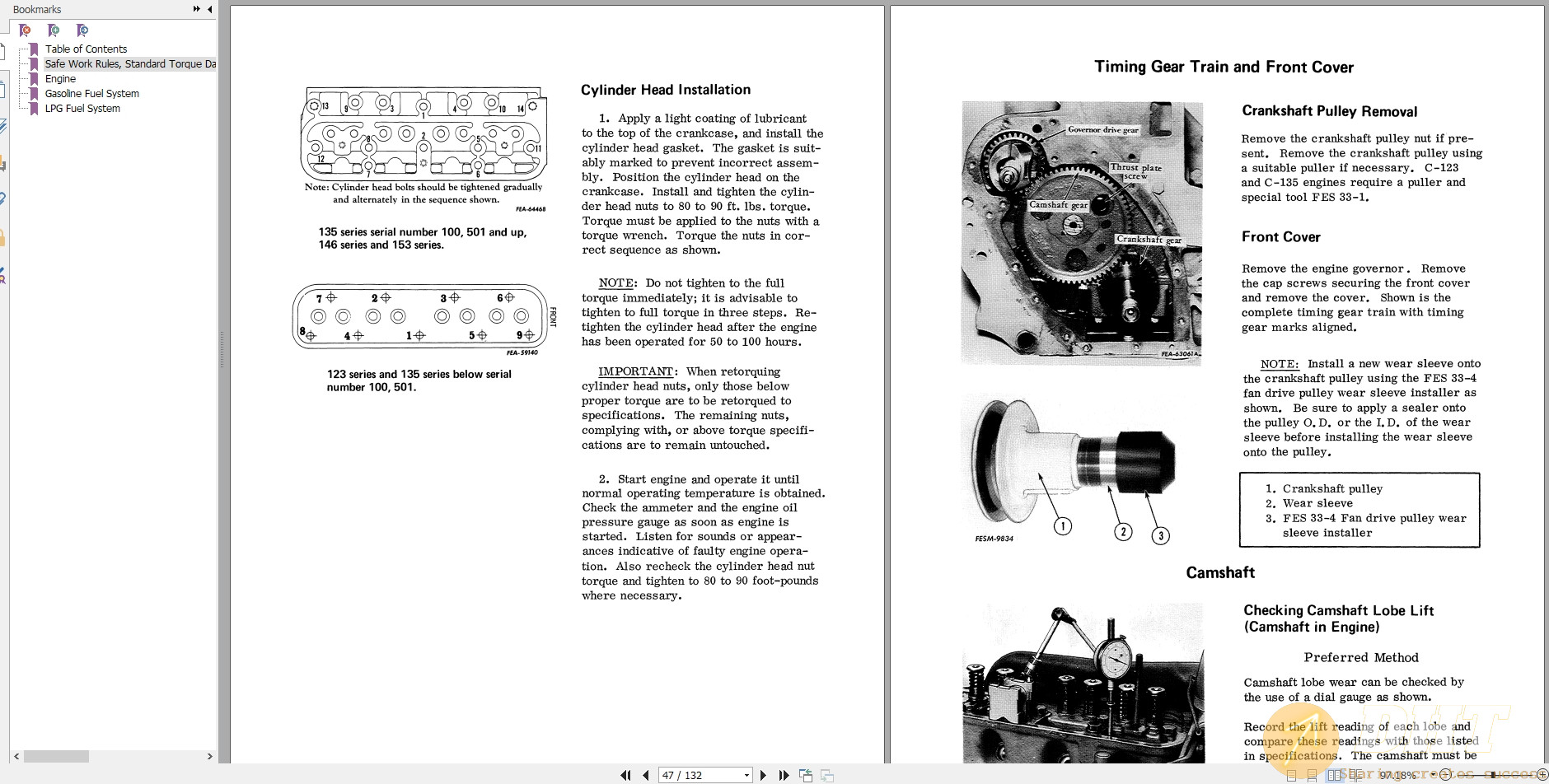Click the zoom out minus icon
The width and height of the screenshot is (1549, 784).
(1446, 775)
